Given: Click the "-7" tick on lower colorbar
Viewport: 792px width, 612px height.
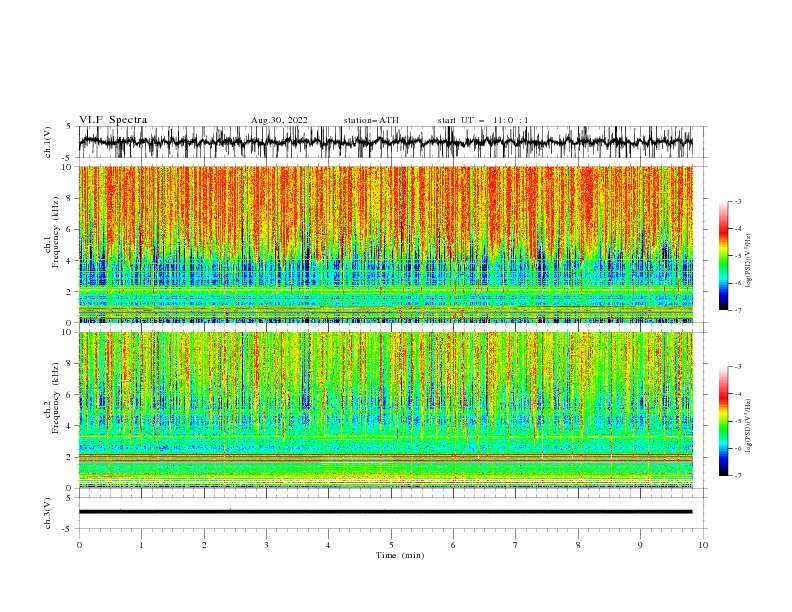Looking at the screenshot, I should point(737,476).
